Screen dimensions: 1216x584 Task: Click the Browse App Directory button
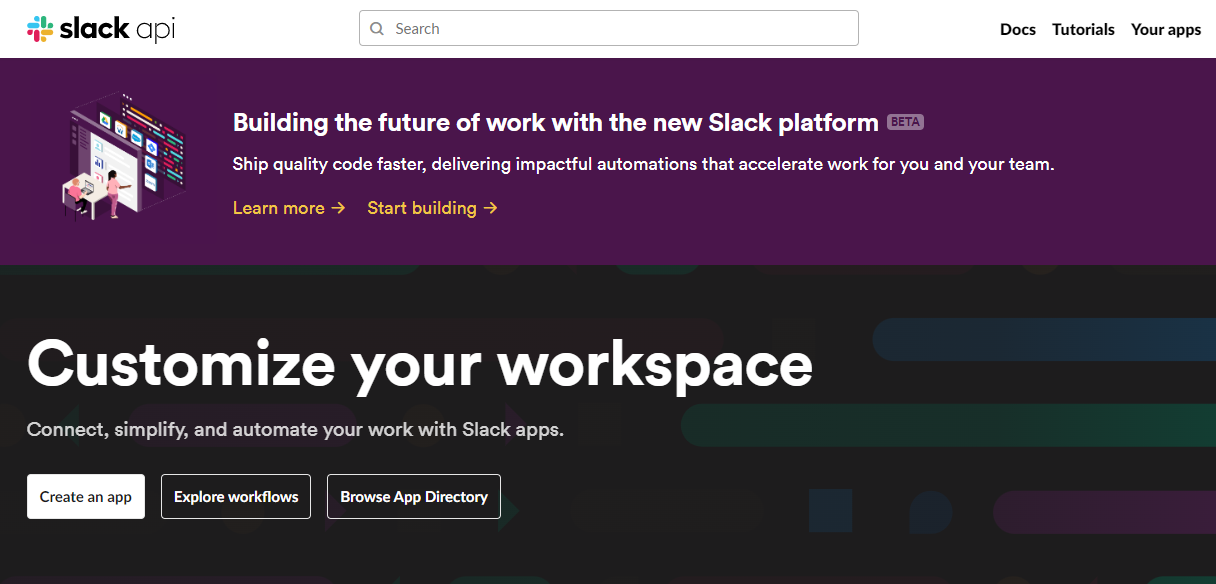tap(414, 497)
